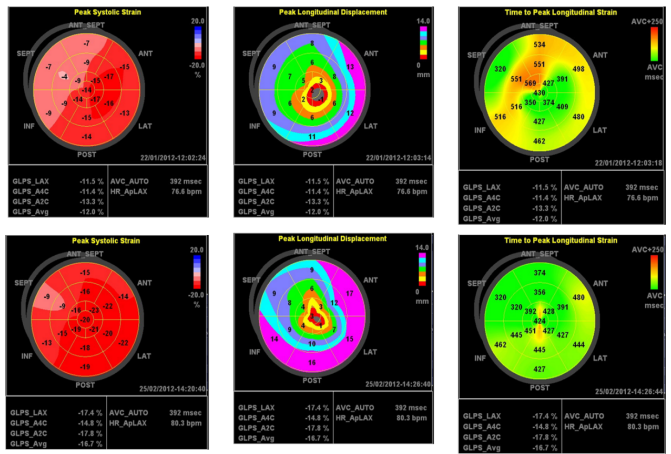Screen dimensions: 671x454
Task: Click the -4 segment in the 22/01/2012 strain plot
Action: 64,77
